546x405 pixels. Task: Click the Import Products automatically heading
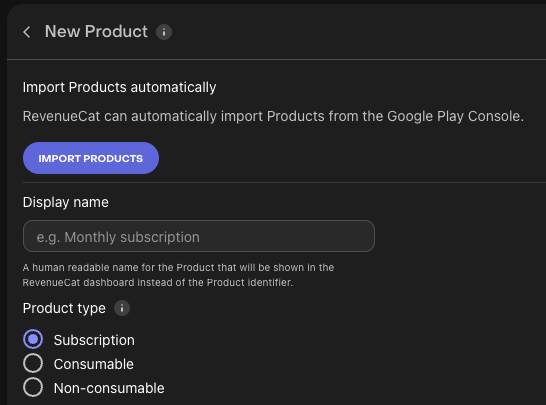point(119,87)
